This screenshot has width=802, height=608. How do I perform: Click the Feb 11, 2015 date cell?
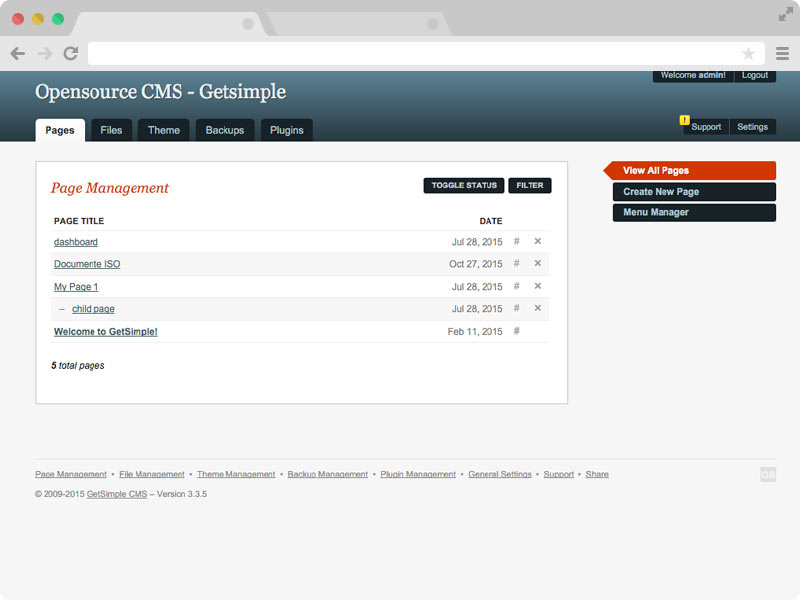[475, 332]
